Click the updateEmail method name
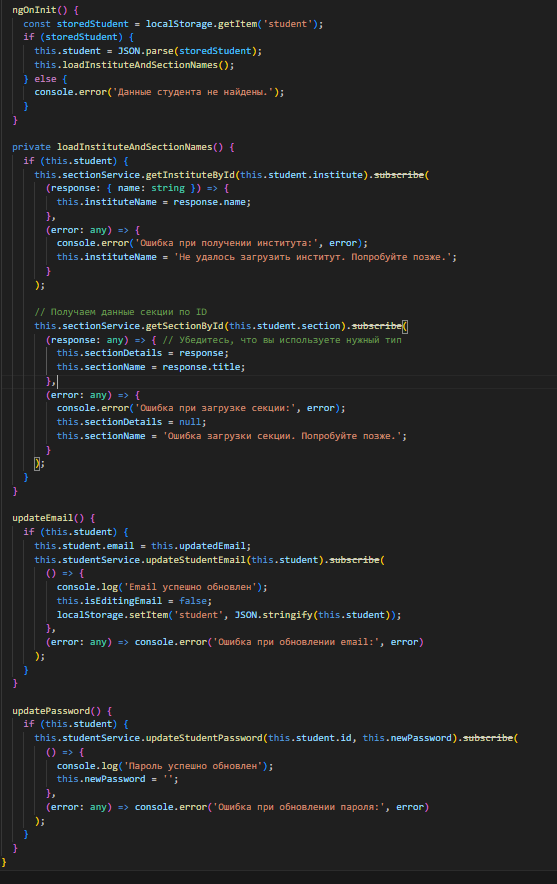 click(42, 518)
